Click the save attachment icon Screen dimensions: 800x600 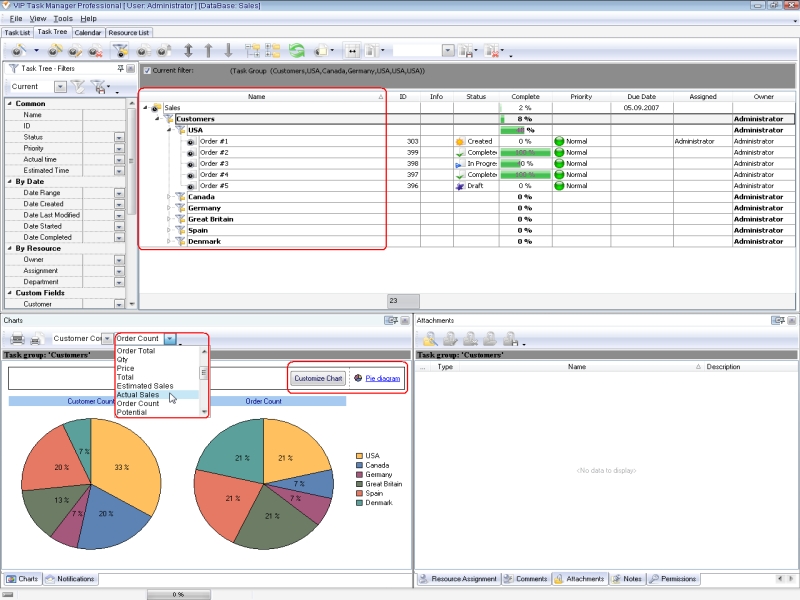coord(510,338)
